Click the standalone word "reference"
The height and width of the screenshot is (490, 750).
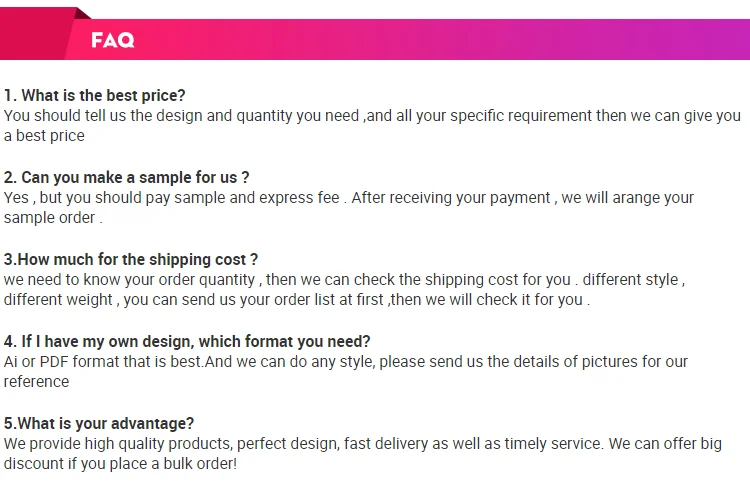(x=36, y=382)
